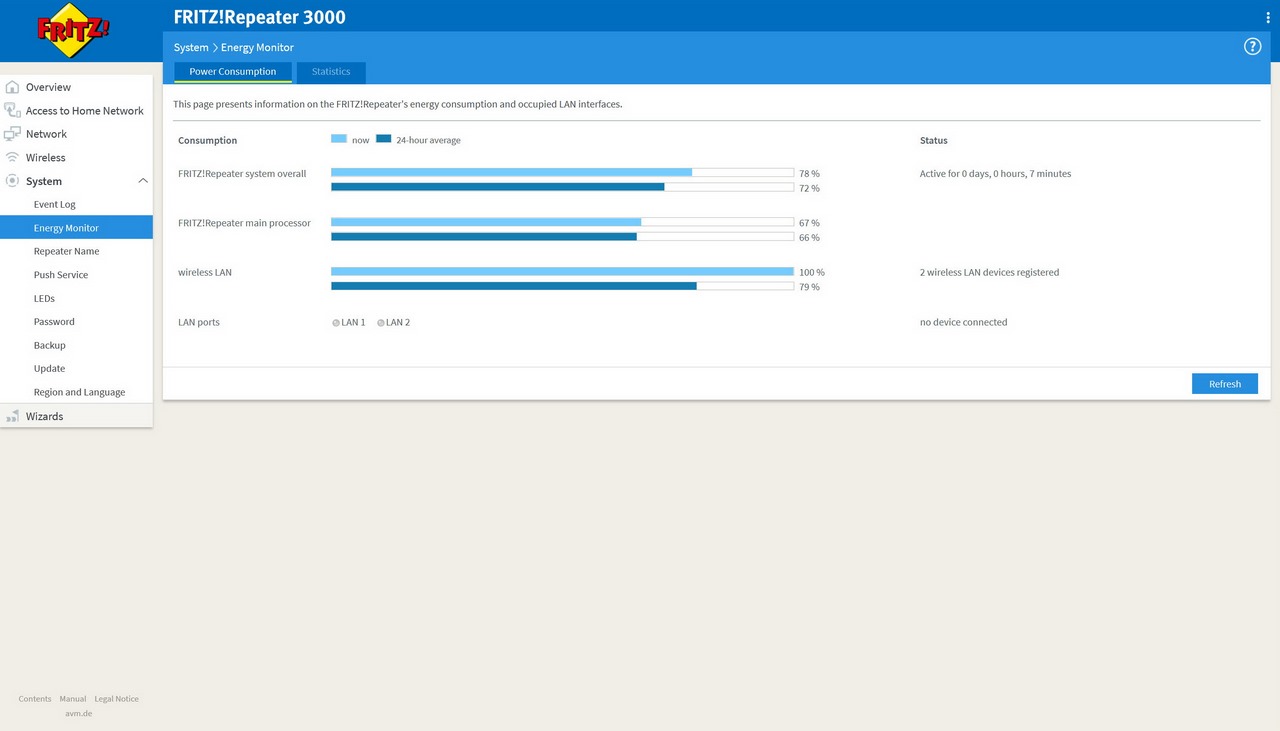Click wireless LAN 'now' 100 % bar

[562, 271]
